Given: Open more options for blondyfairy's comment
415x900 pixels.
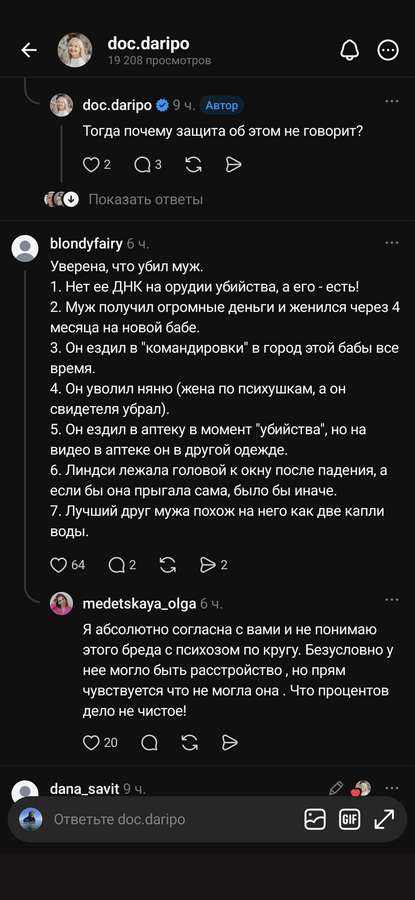Looking at the screenshot, I should click(x=391, y=243).
